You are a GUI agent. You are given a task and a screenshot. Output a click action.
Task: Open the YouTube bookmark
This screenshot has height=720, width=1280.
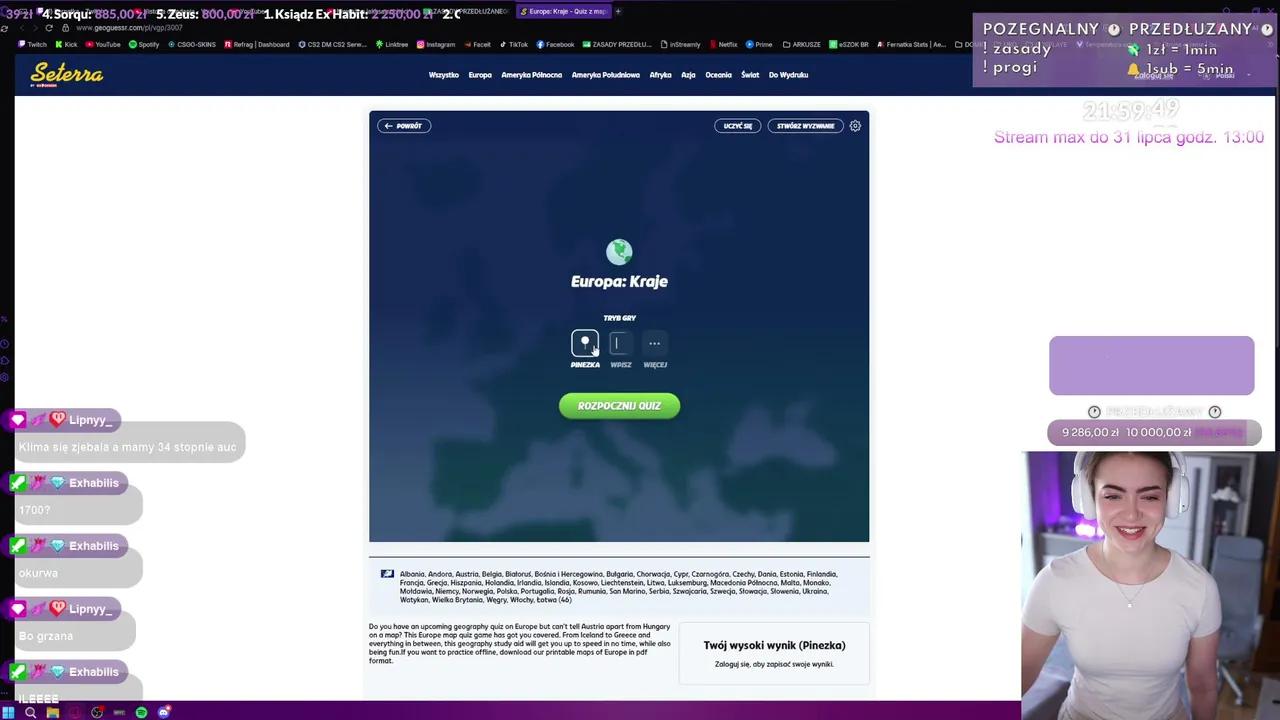point(103,45)
